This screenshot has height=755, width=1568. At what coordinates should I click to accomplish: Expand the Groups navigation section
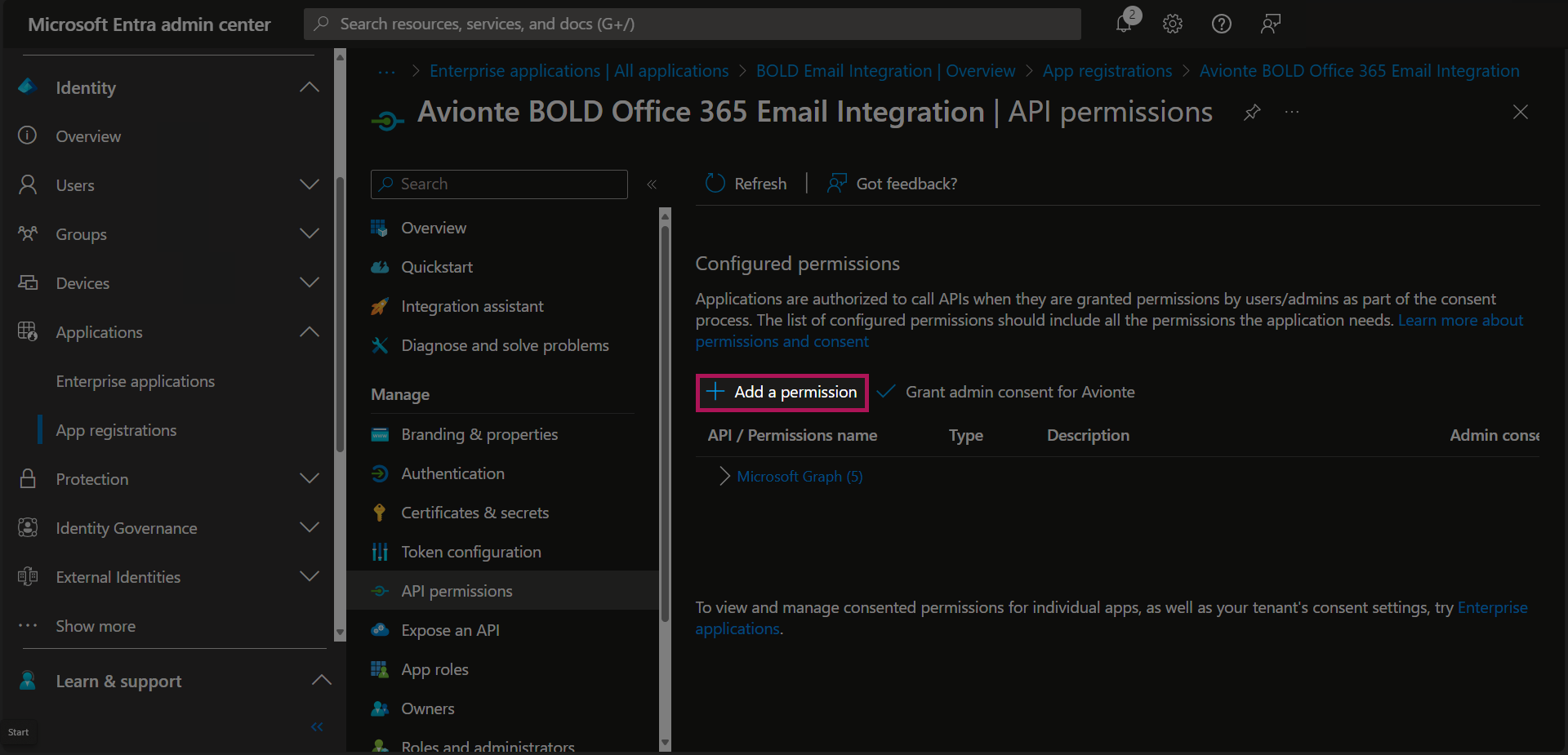point(309,234)
